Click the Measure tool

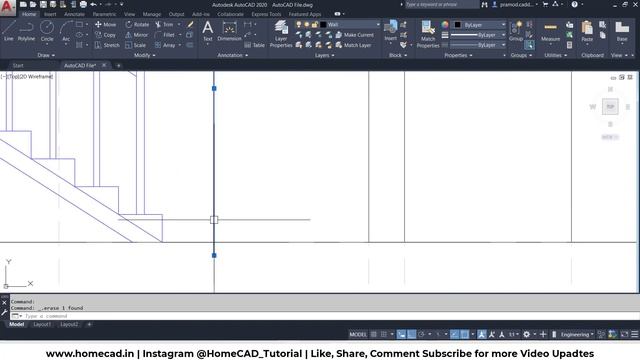click(550, 32)
